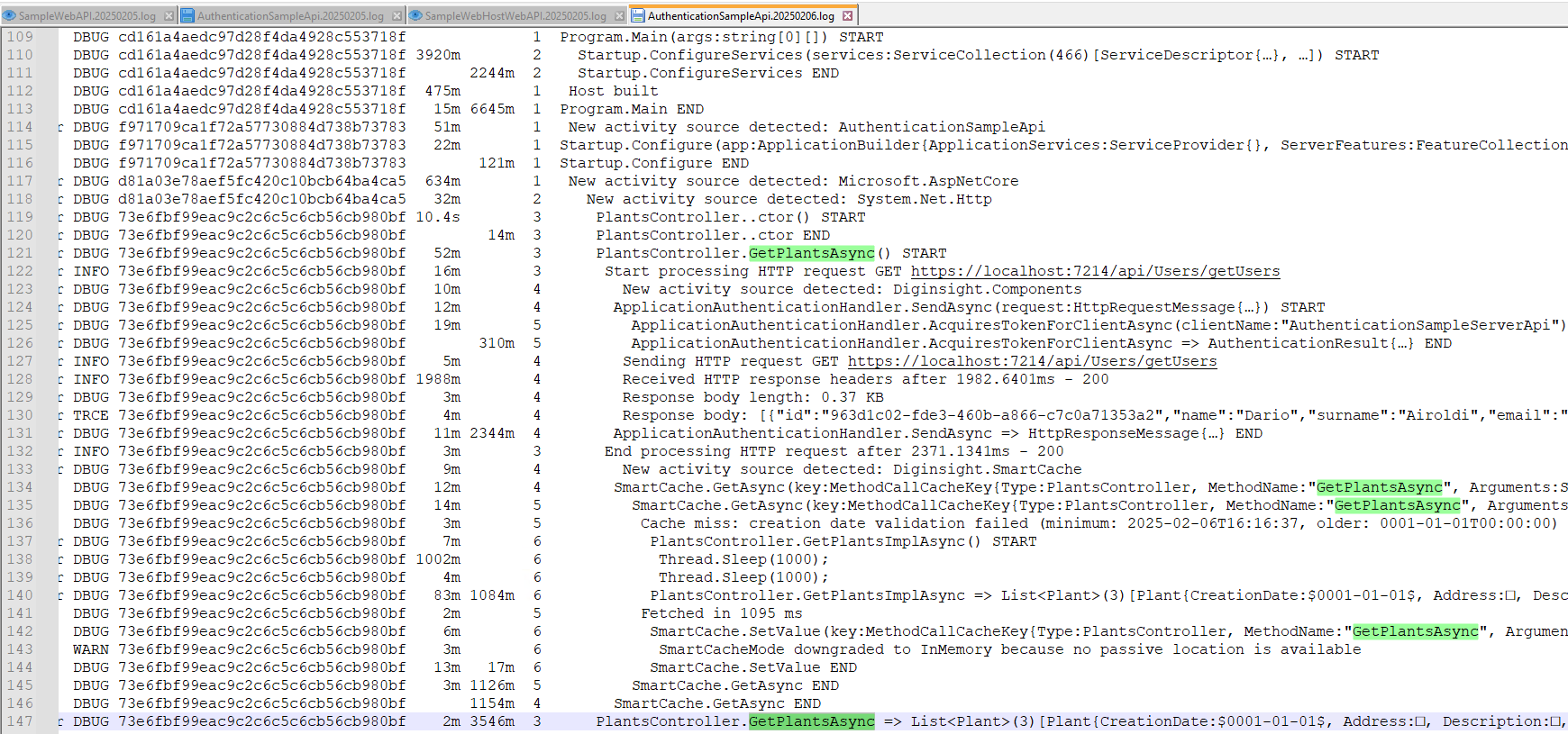Screen dimensions: 1568x734
Task: Close the SampleWebHostWebAPI.20250205.log tab
Action: click(619, 15)
